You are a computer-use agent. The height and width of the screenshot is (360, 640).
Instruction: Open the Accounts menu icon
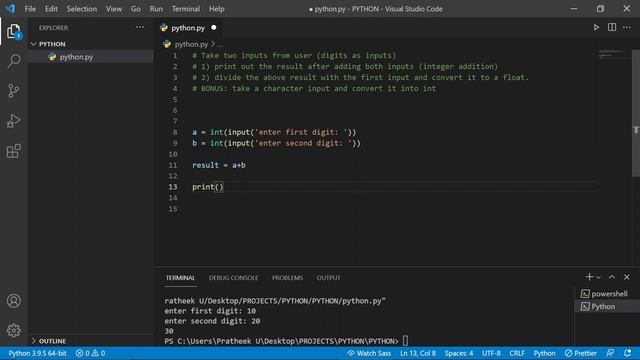13,301
